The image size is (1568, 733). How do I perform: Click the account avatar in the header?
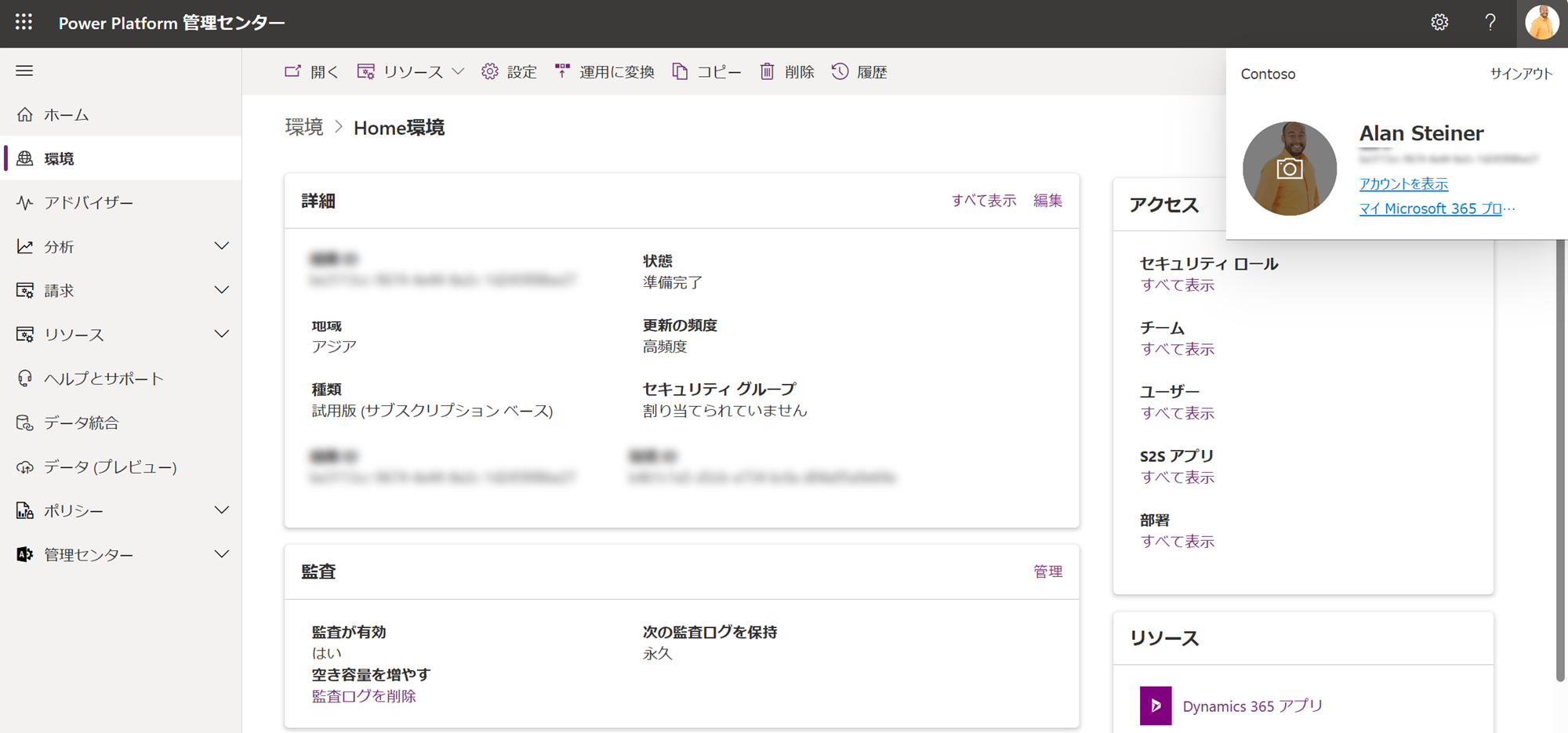[x=1541, y=23]
